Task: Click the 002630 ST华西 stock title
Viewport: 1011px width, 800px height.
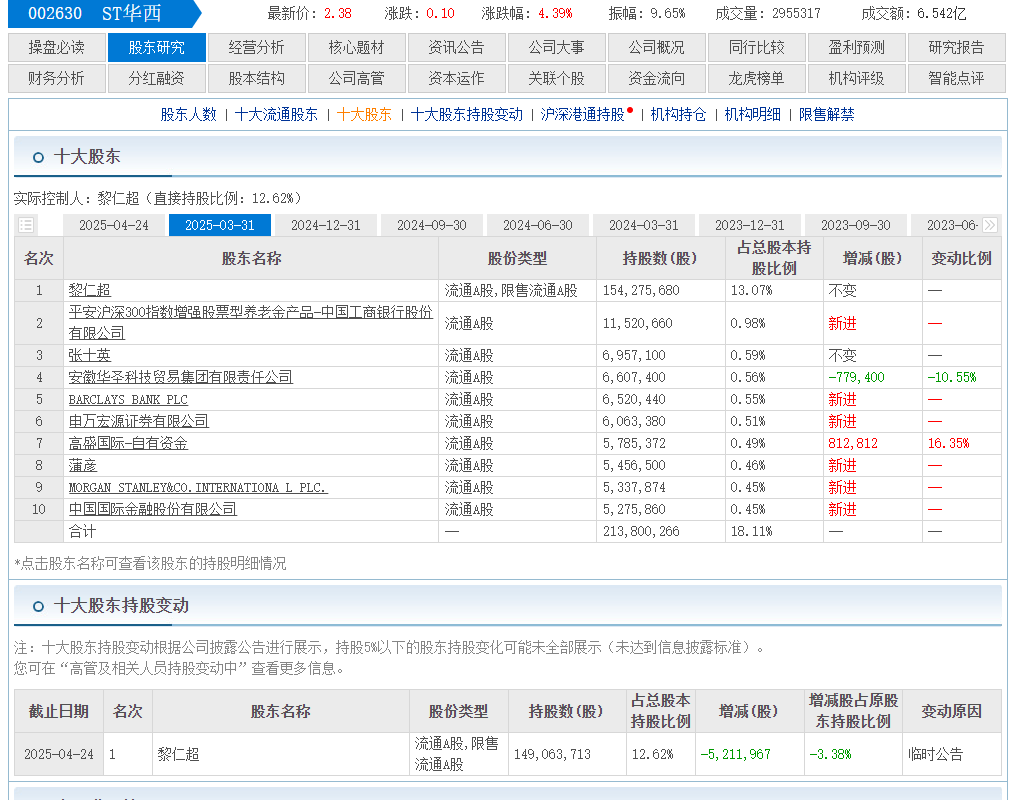Action: 95,13
